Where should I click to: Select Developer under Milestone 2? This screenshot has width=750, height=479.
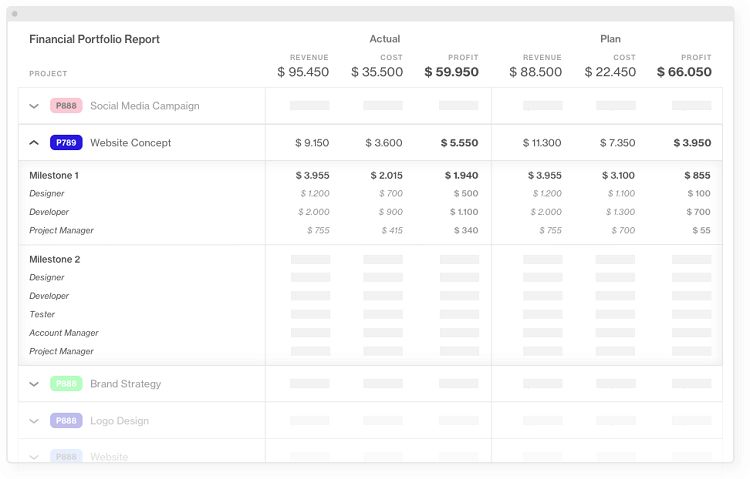pos(49,296)
